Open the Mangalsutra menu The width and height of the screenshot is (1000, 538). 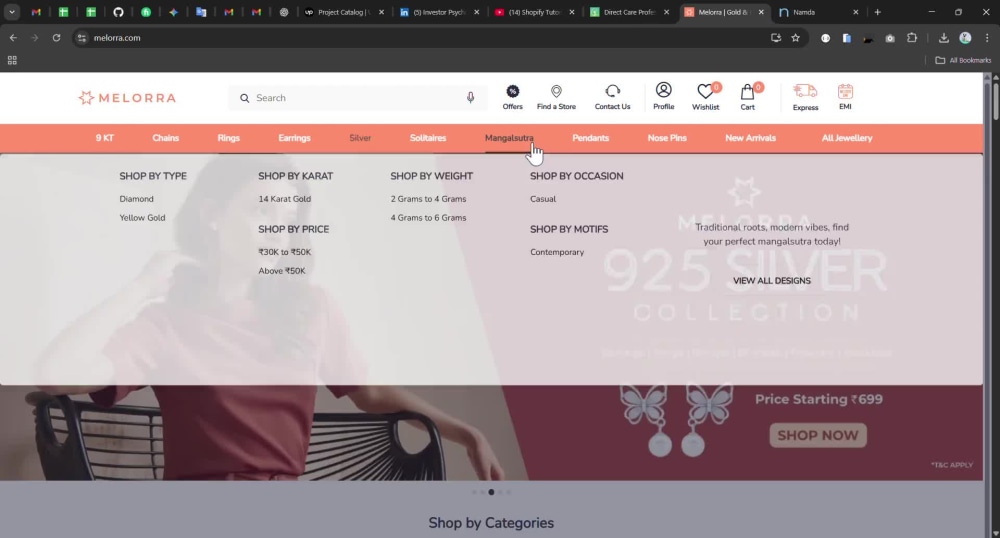point(509,138)
